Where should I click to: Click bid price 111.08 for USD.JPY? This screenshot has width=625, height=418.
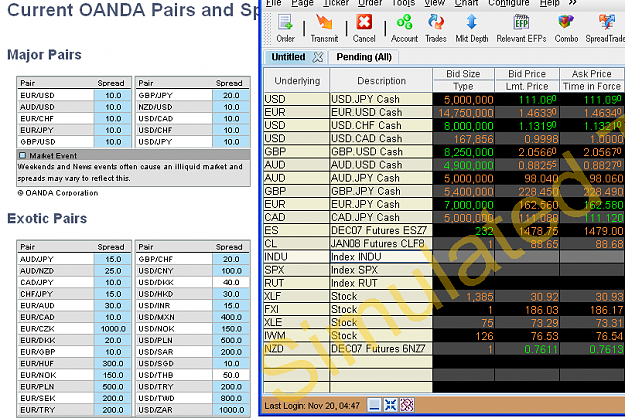point(527,99)
